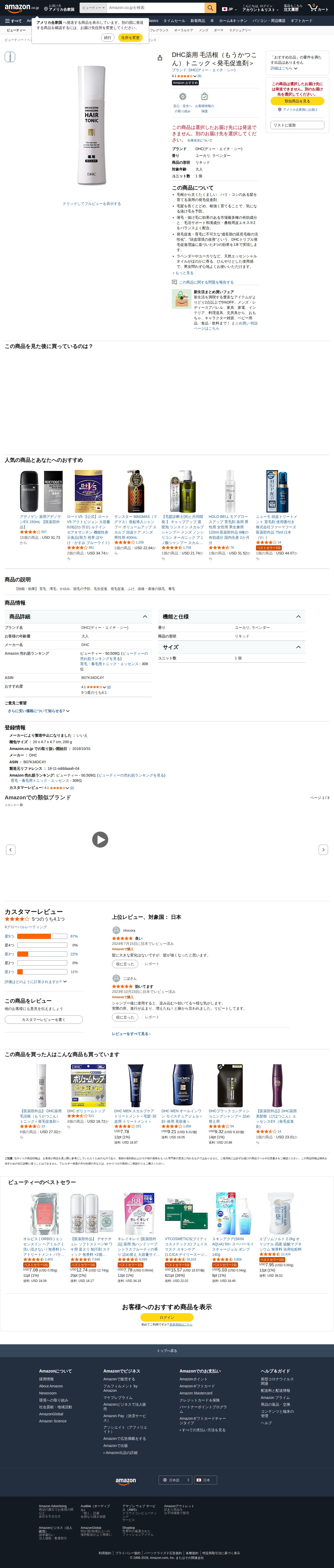Select the メンズ beauty subnav tab

[x=203, y=31]
